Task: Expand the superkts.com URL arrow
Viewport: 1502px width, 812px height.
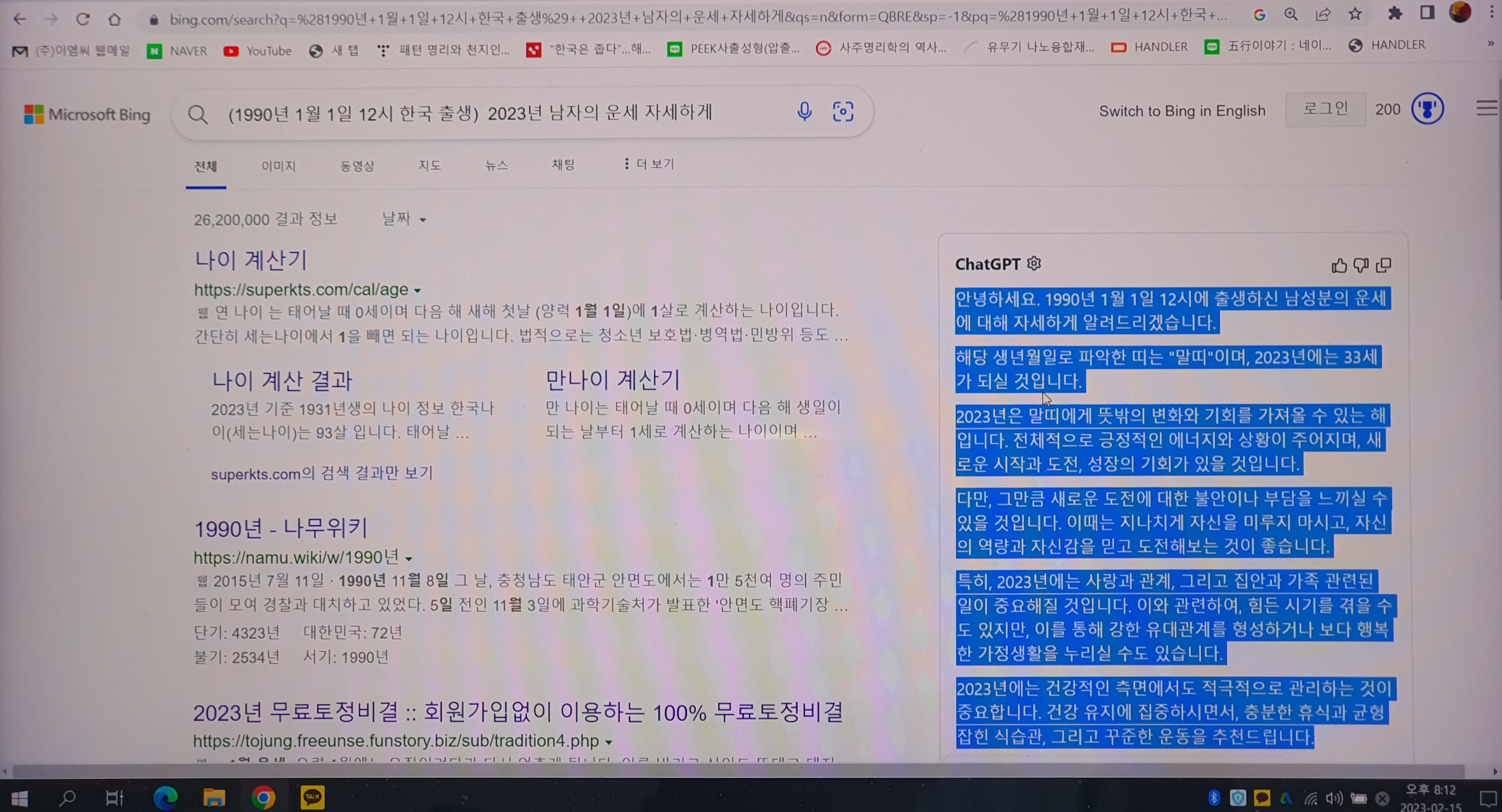Action: (x=417, y=290)
